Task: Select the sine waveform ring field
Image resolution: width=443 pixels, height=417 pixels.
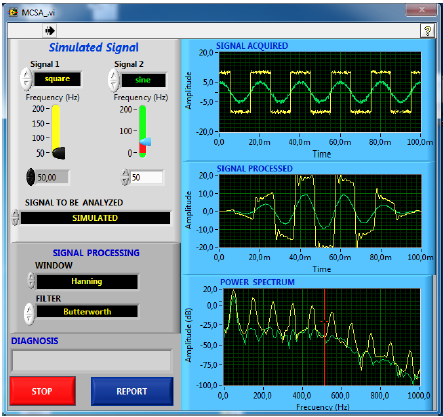Action: coord(143,80)
